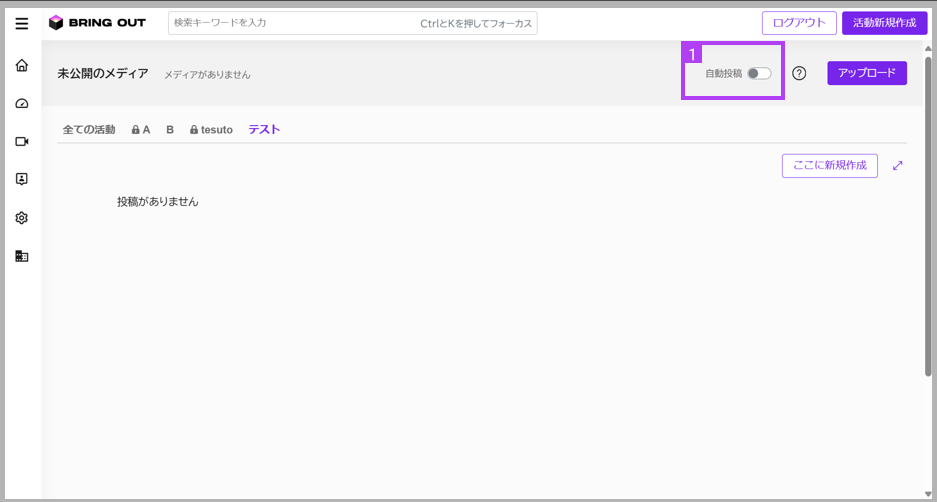The width and height of the screenshot is (937, 502).
Task: Open the locked tesuto tab
Action: (x=211, y=130)
